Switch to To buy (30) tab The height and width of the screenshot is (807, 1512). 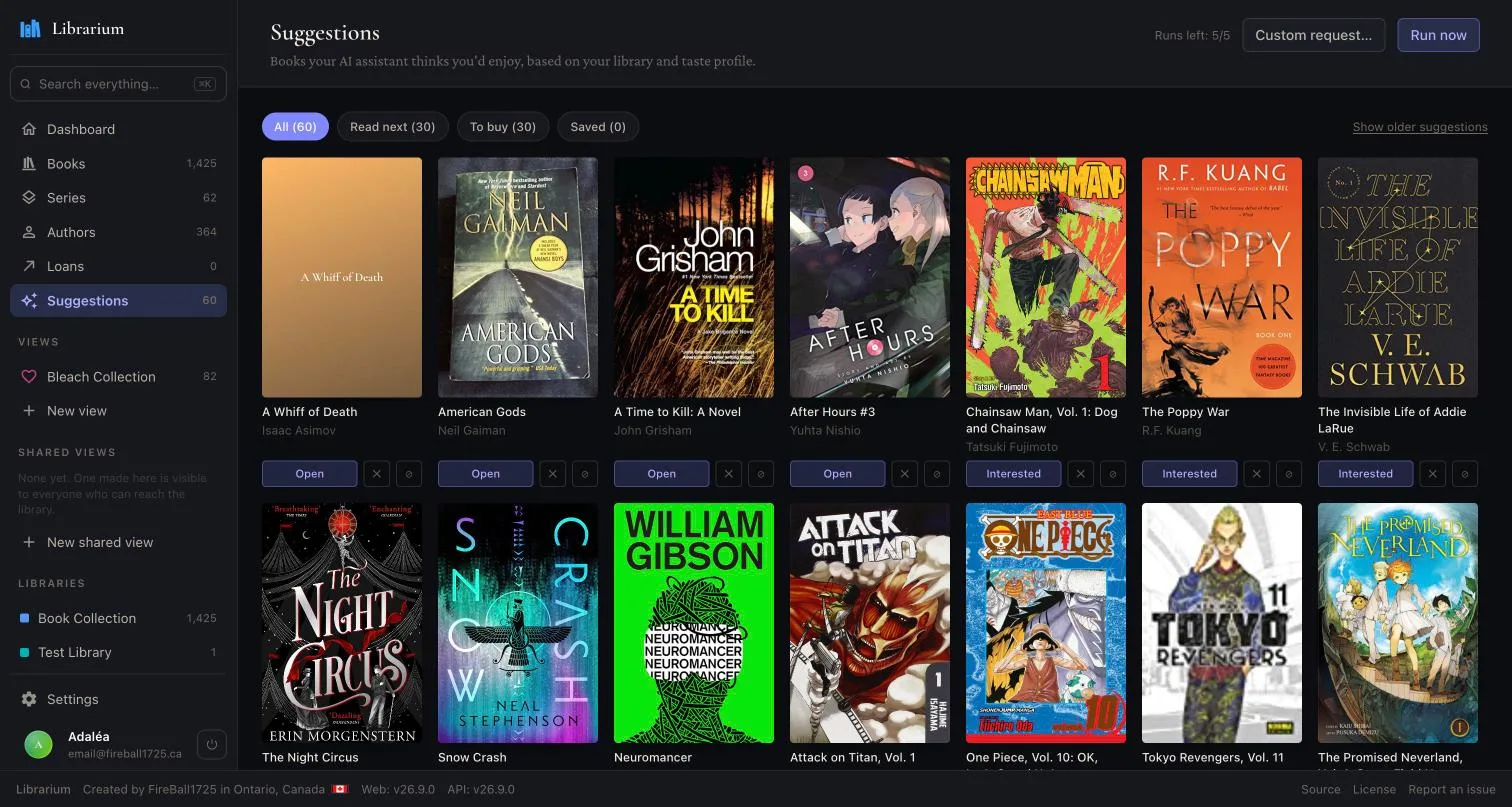(503, 126)
